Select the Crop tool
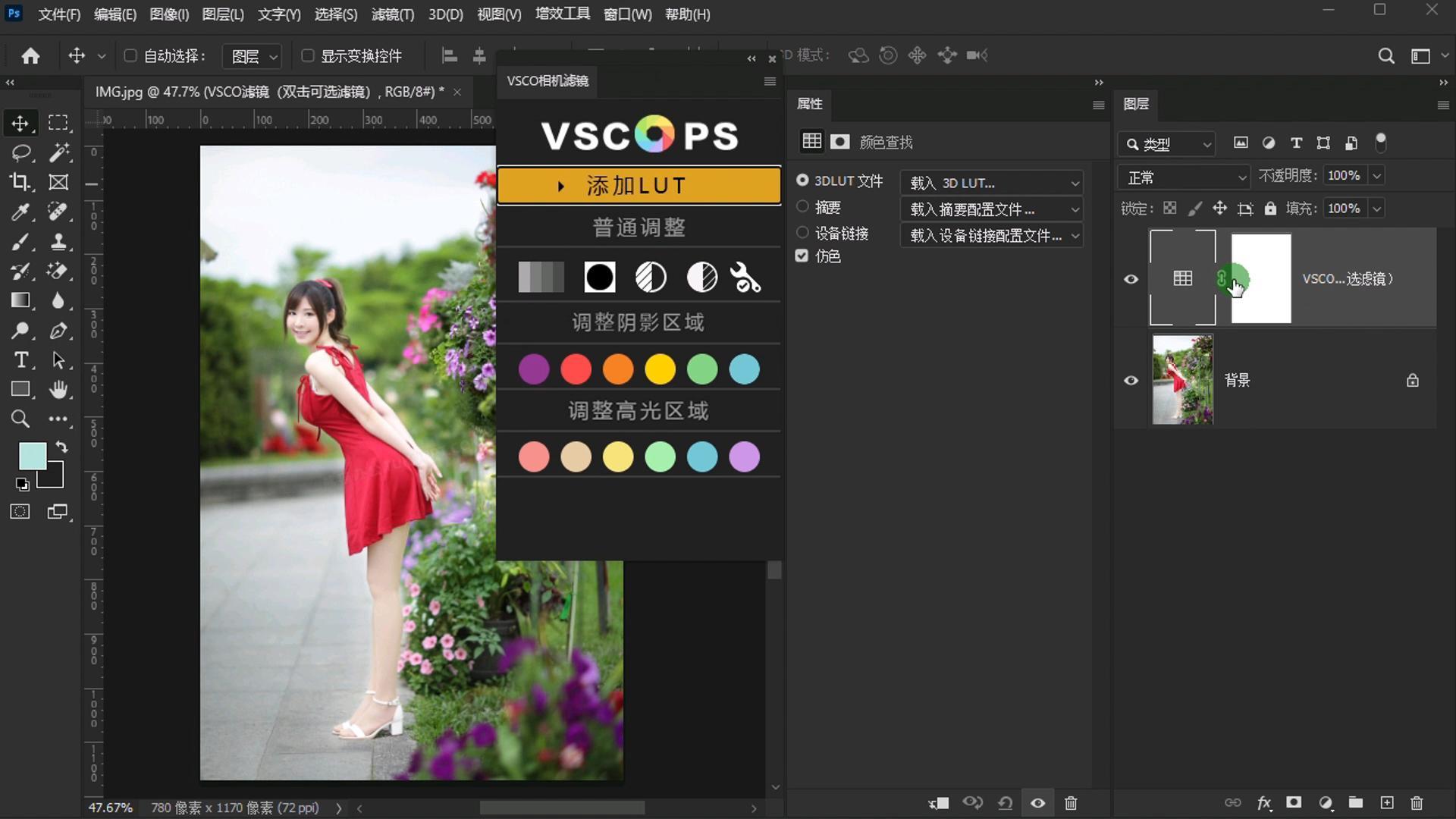Viewport: 1456px width, 819px height. (20, 182)
